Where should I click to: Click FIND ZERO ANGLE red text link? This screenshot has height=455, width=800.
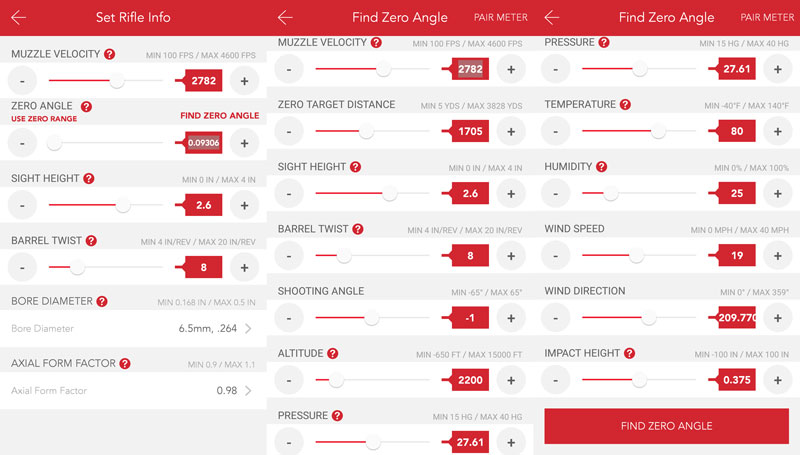coord(219,116)
